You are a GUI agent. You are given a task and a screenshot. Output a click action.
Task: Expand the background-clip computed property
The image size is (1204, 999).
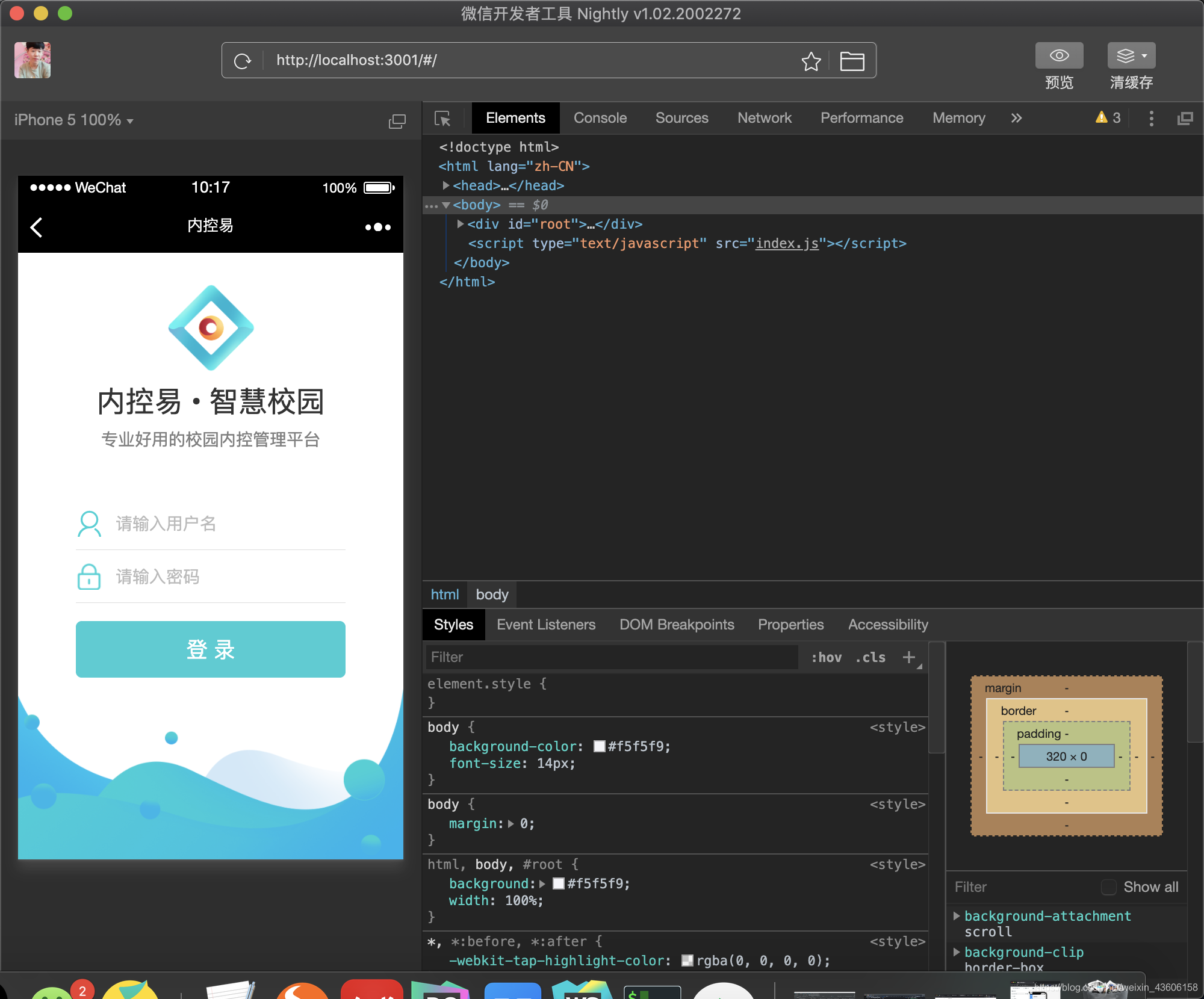point(957,952)
